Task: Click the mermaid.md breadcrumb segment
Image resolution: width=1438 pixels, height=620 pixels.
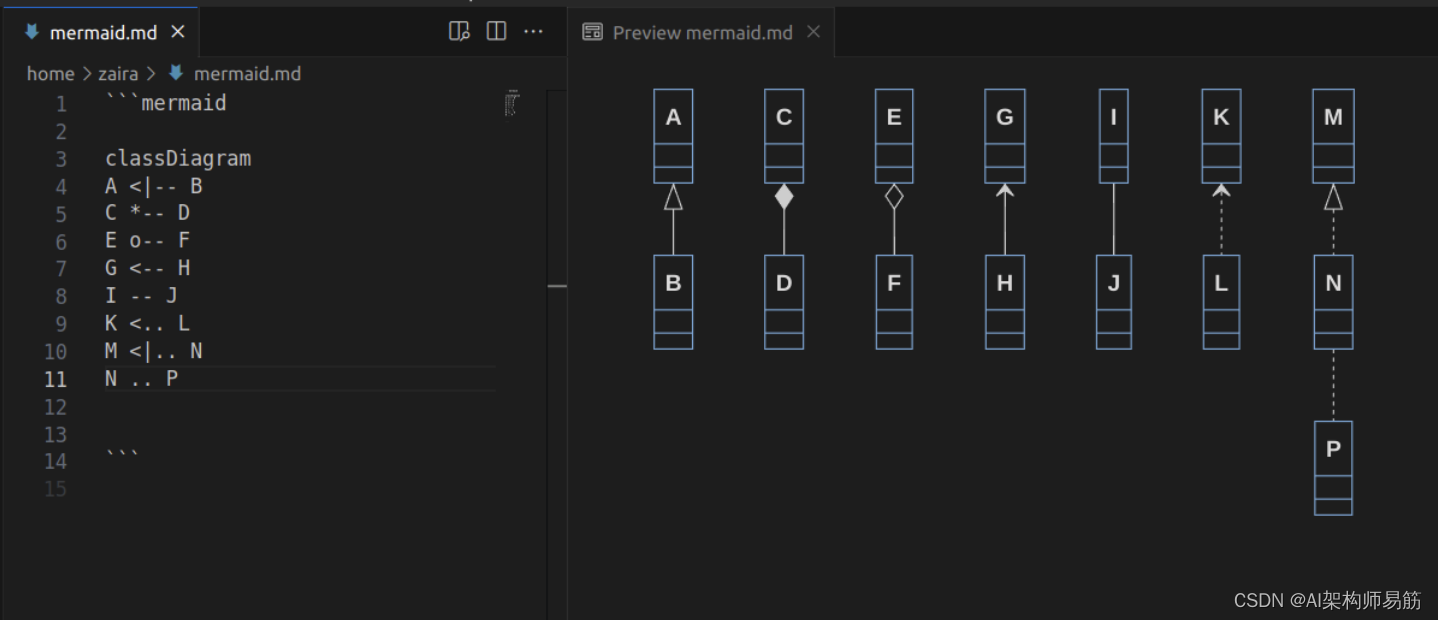Action: point(247,74)
